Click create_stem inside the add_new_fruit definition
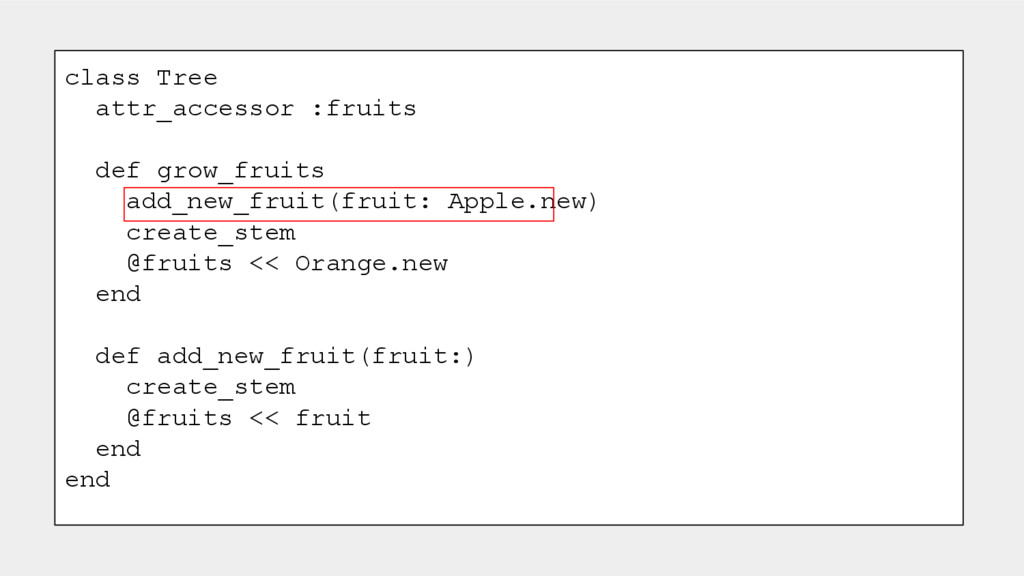 click(210, 387)
